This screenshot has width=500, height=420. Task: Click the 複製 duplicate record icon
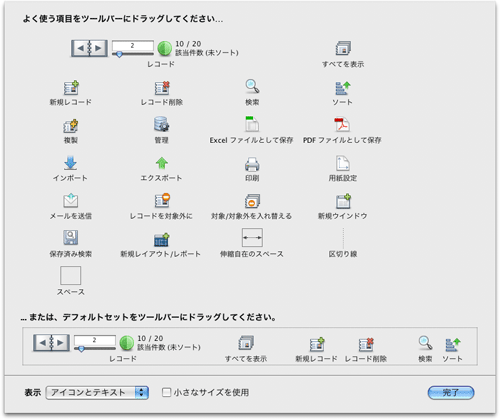click(x=71, y=126)
